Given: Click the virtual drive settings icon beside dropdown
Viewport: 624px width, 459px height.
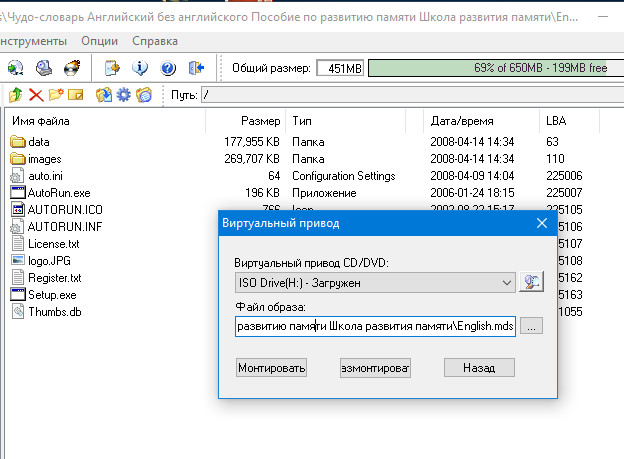Looking at the screenshot, I should tap(532, 282).
